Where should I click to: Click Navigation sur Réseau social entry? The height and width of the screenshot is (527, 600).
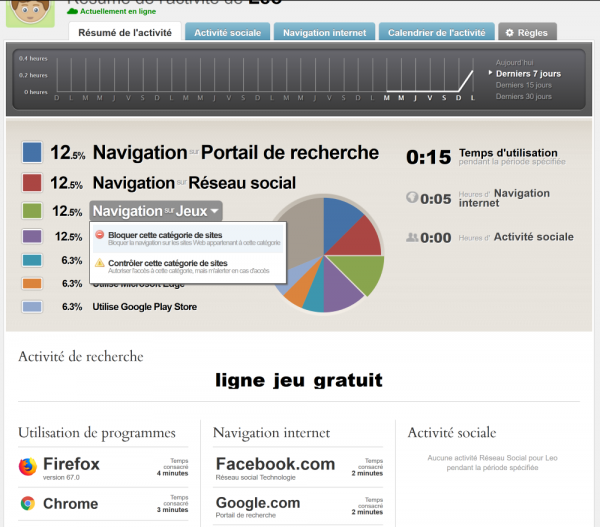click(x=194, y=183)
